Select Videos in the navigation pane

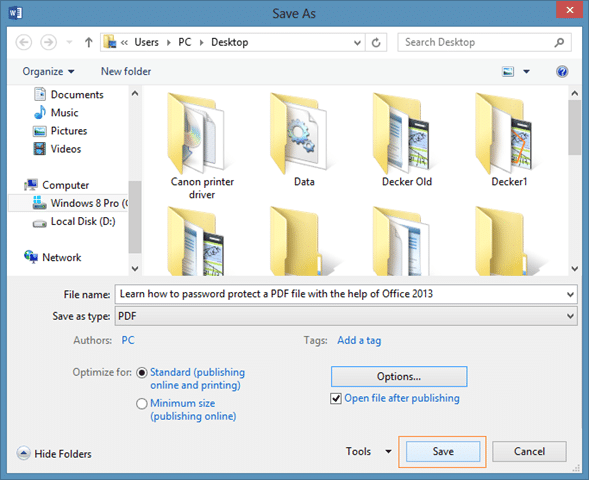pos(57,149)
